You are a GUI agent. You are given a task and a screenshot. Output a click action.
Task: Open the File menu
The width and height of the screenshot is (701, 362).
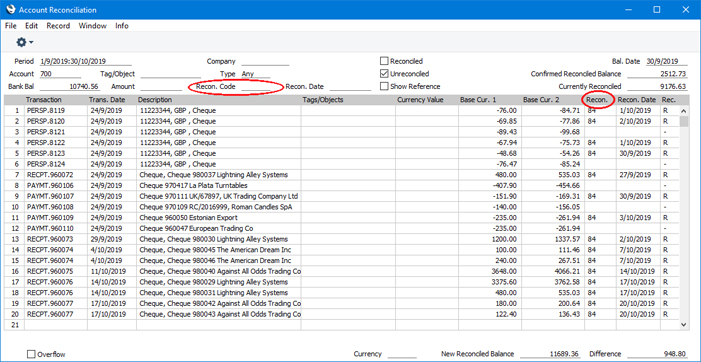pos(11,26)
